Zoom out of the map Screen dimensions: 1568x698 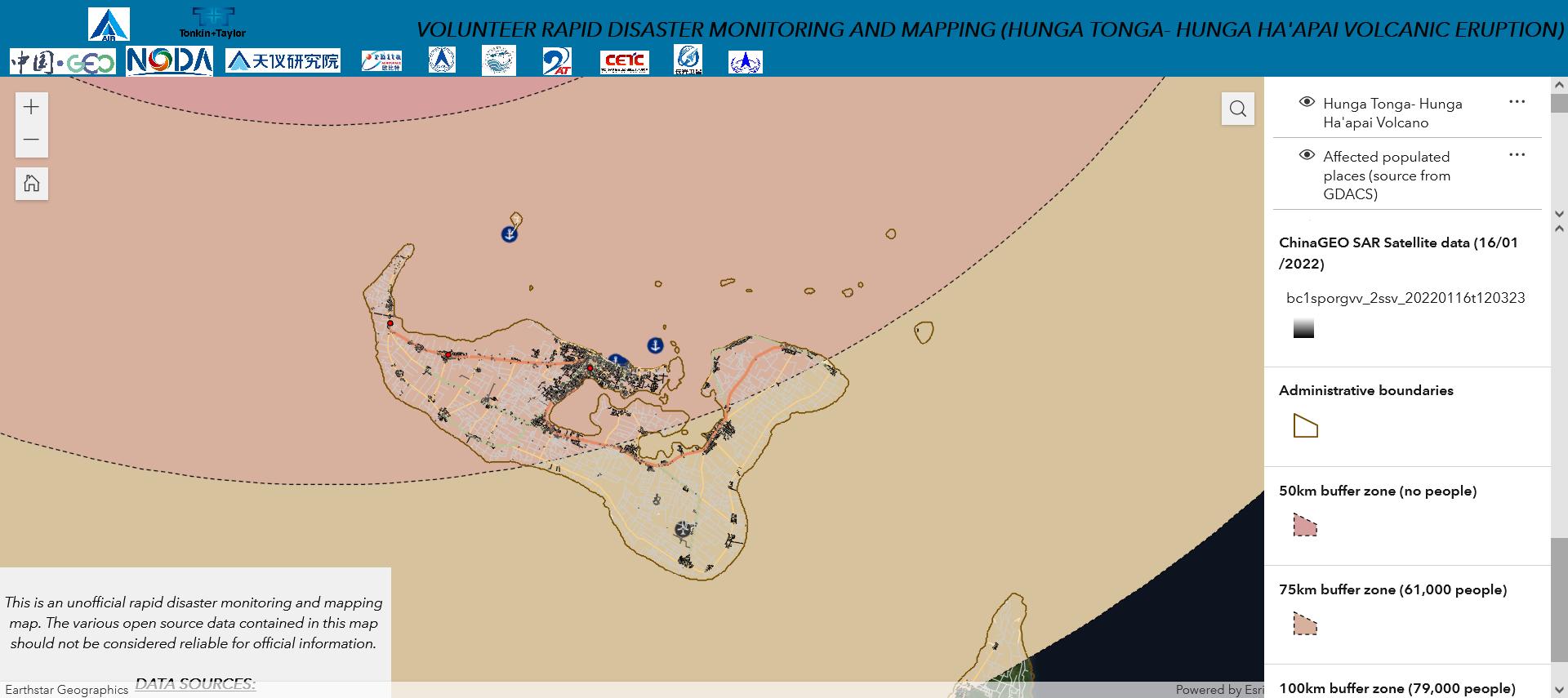pyautogui.click(x=32, y=140)
